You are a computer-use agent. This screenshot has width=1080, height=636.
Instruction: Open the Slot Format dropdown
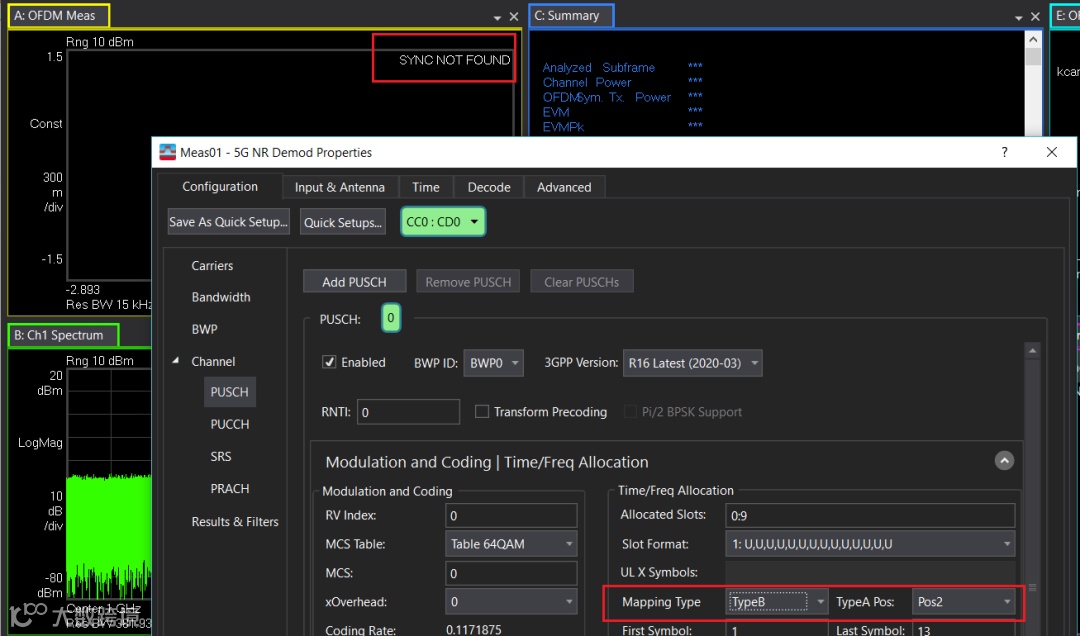(870, 544)
